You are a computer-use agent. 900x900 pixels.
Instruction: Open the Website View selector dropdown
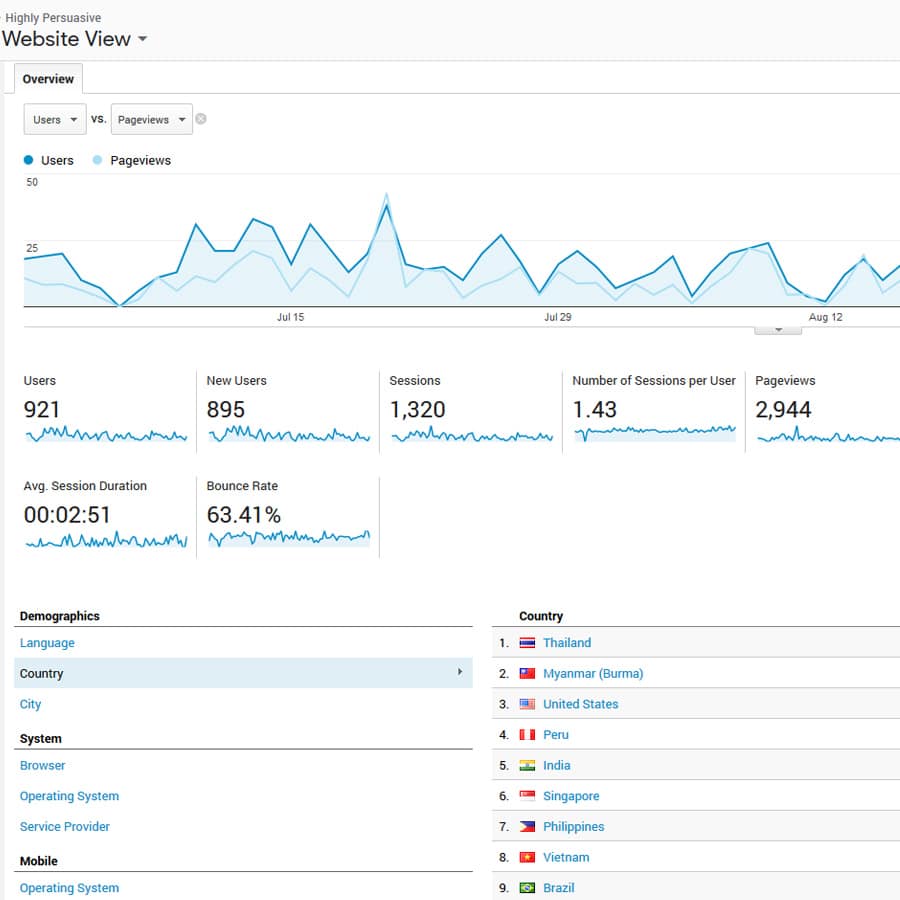pos(142,39)
